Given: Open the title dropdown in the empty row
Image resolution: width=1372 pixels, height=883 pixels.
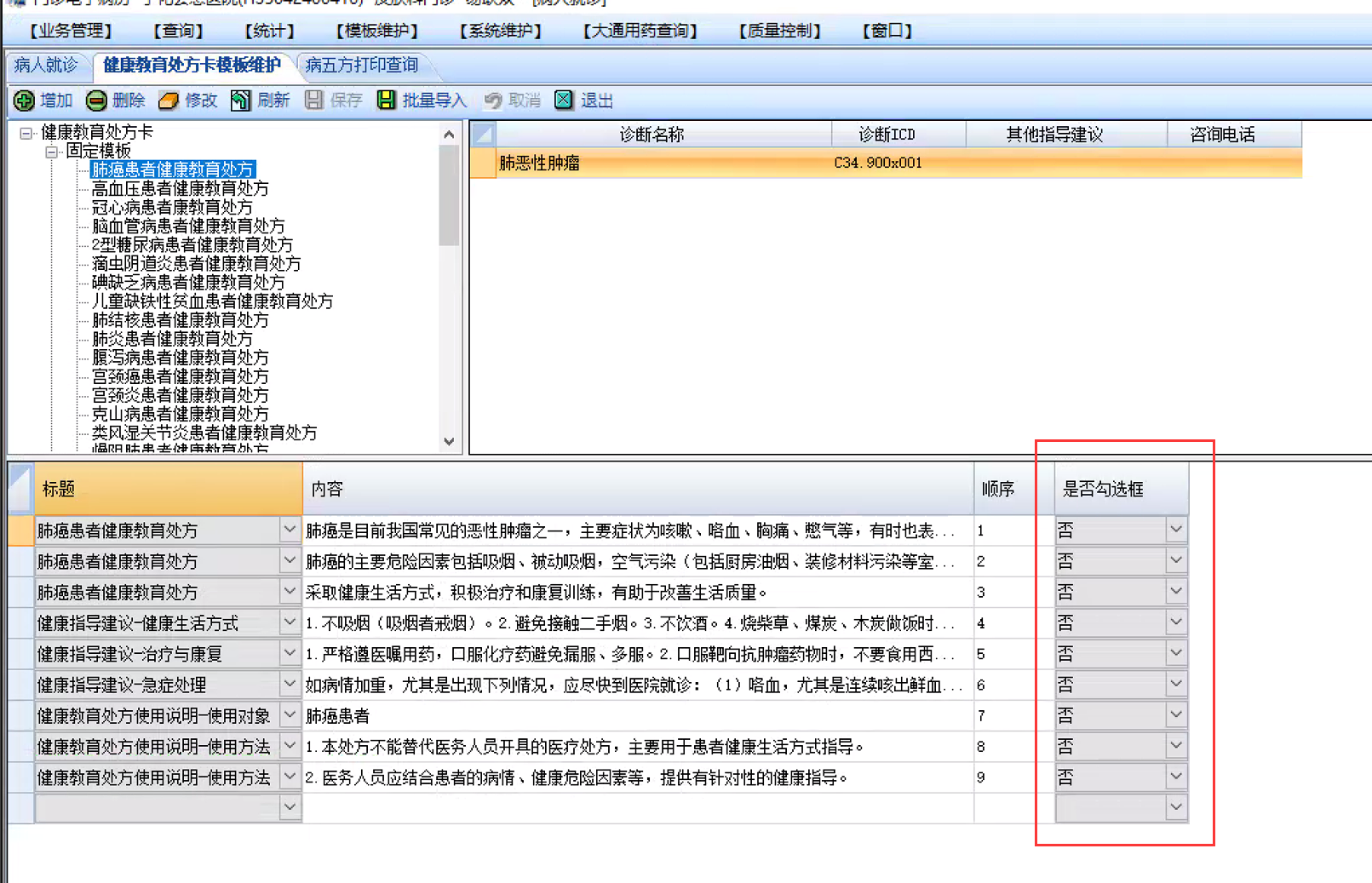Looking at the screenshot, I should pyautogui.click(x=290, y=807).
